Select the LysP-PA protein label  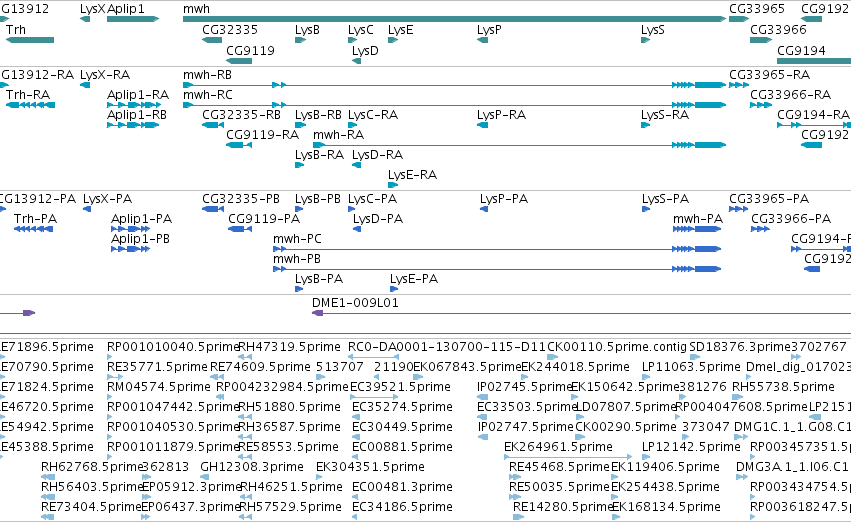click(504, 199)
